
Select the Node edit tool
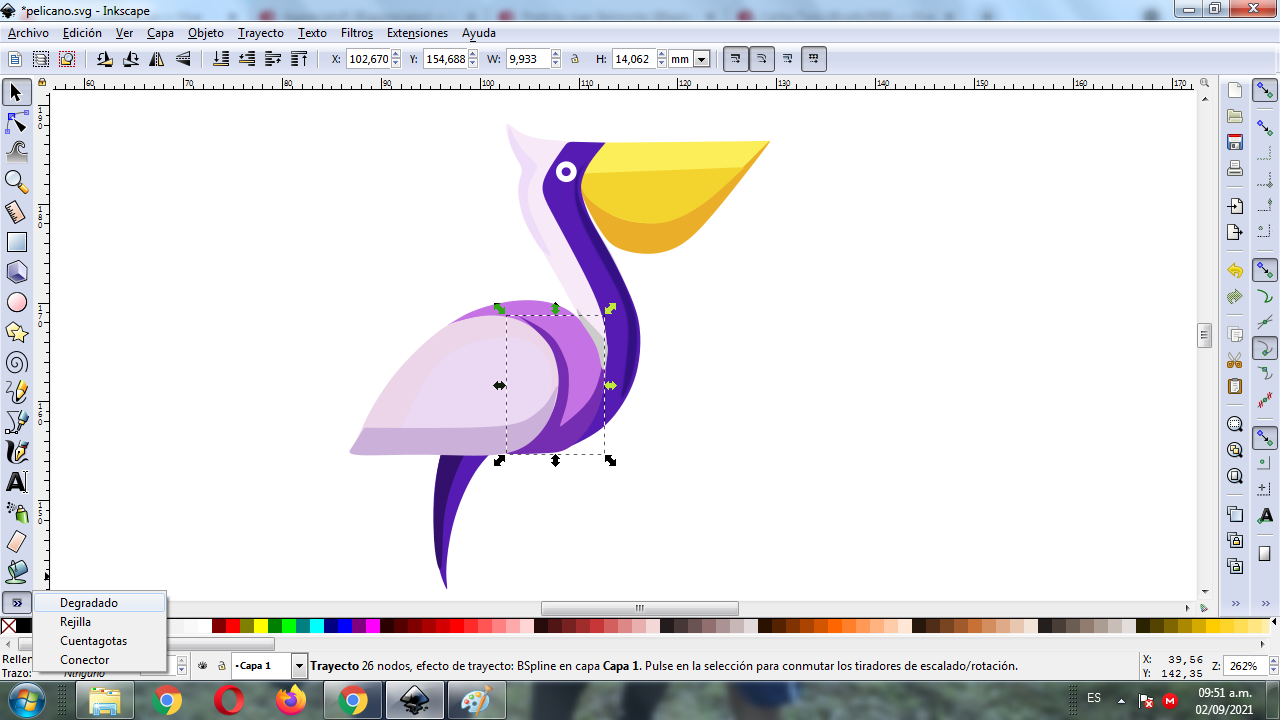(16, 123)
